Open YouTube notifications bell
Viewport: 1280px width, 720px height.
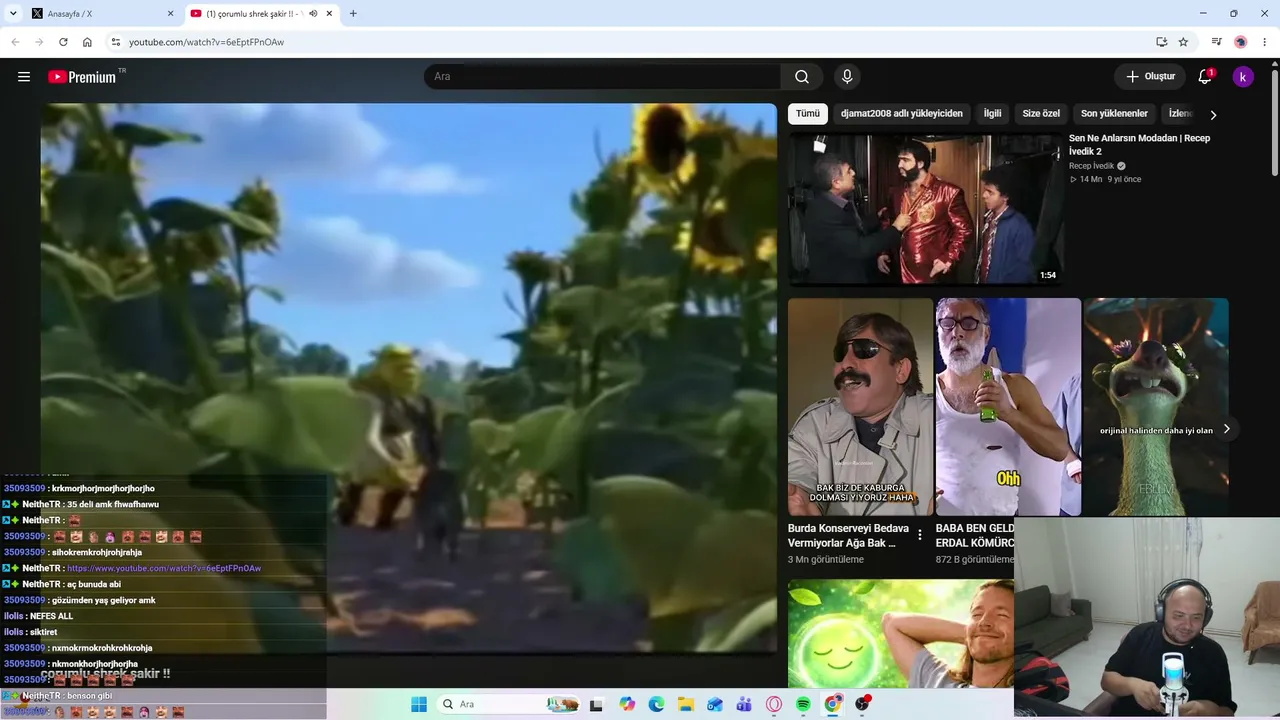pyautogui.click(x=1205, y=77)
